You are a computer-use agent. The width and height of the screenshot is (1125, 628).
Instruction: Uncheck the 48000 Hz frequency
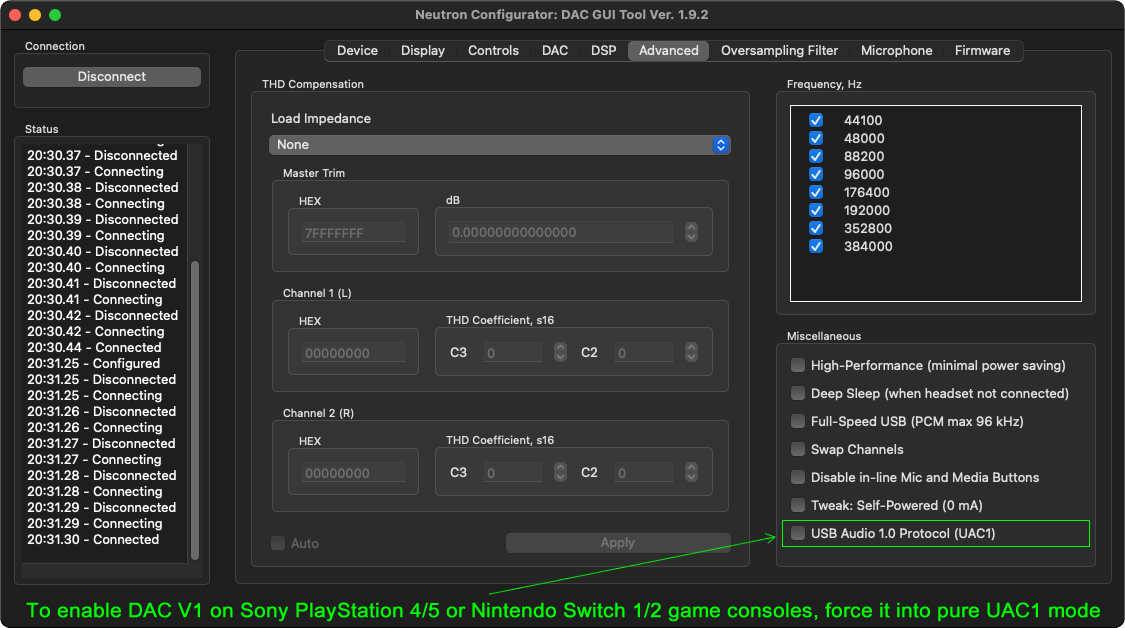coord(816,138)
